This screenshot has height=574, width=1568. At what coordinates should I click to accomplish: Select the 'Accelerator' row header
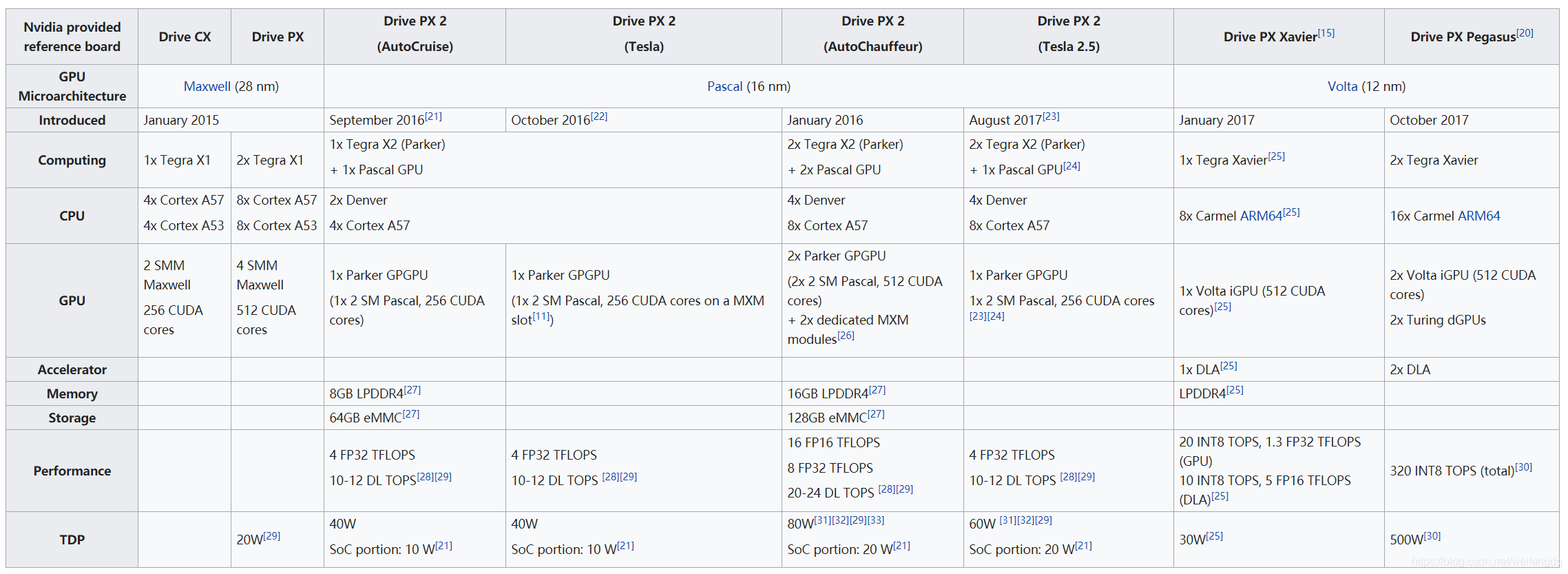pyautogui.click(x=72, y=369)
